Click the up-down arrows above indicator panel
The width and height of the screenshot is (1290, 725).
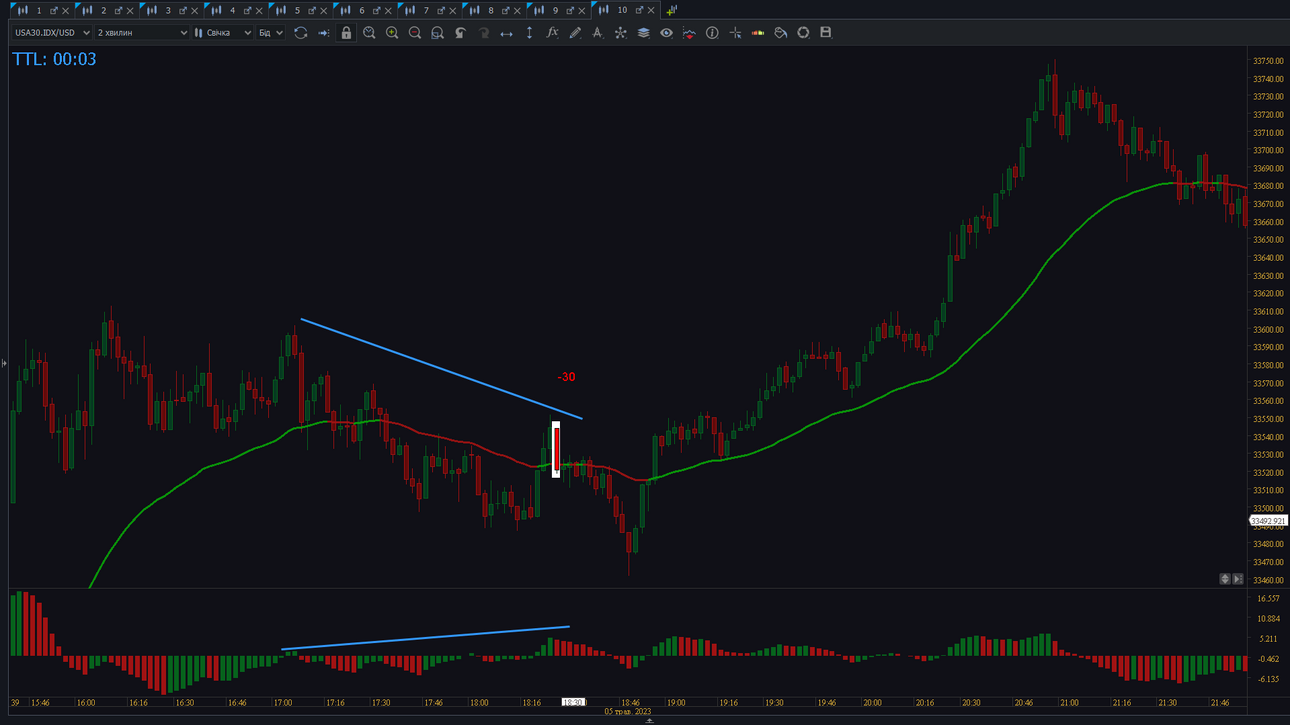click(x=1225, y=579)
